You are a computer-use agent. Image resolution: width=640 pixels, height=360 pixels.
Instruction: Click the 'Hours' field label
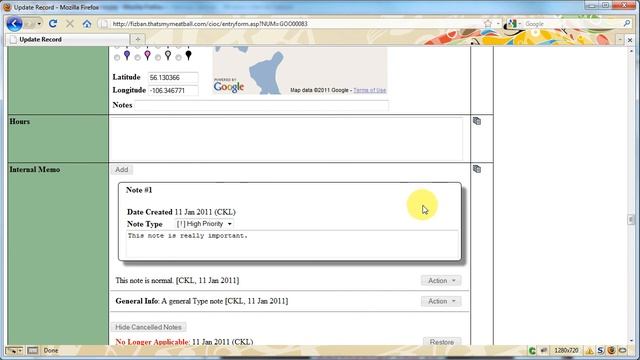coord(20,121)
